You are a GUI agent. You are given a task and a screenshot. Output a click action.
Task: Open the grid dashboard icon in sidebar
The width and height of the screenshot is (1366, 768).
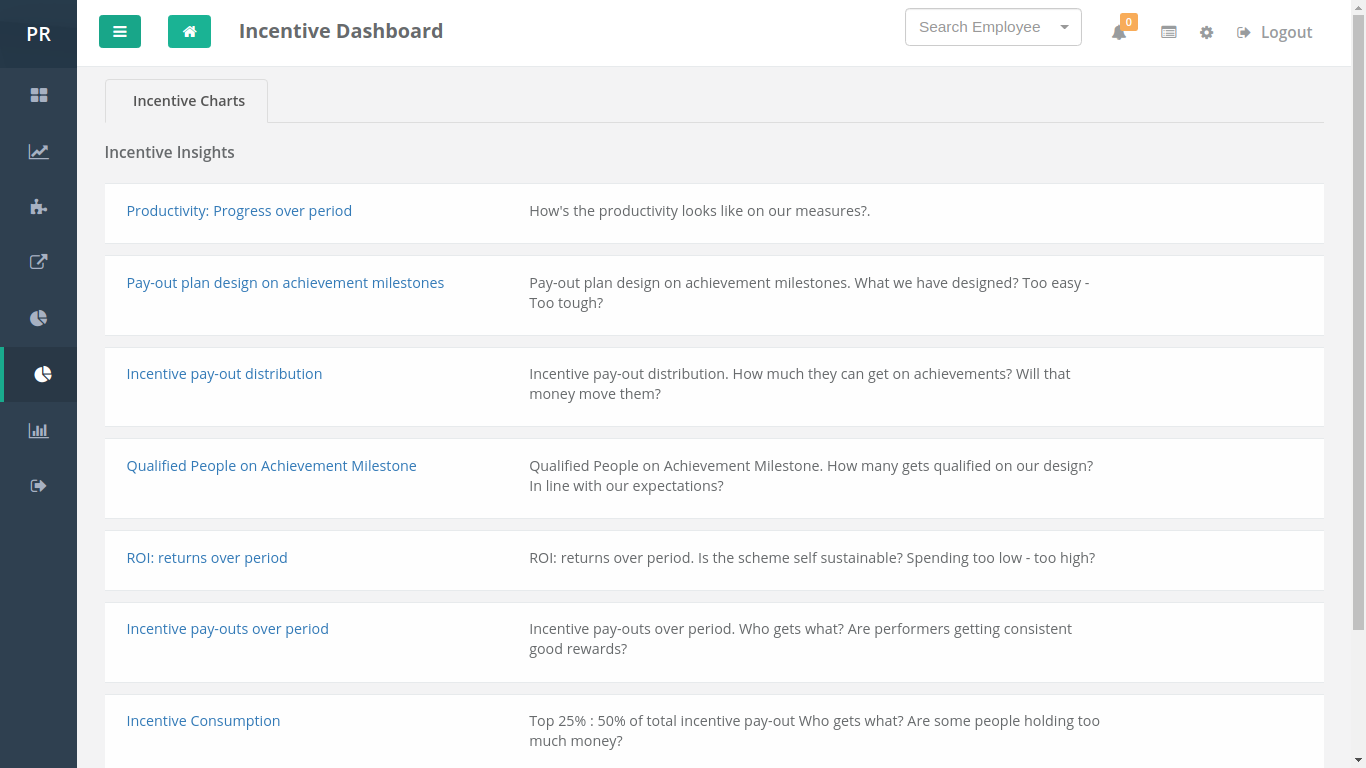coord(39,95)
